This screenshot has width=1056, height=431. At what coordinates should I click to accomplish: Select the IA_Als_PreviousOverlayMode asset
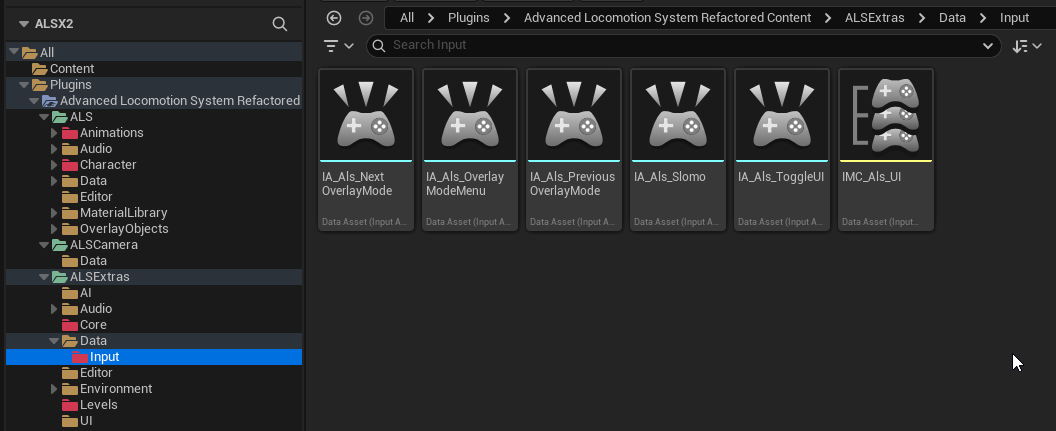[x=573, y=150]
